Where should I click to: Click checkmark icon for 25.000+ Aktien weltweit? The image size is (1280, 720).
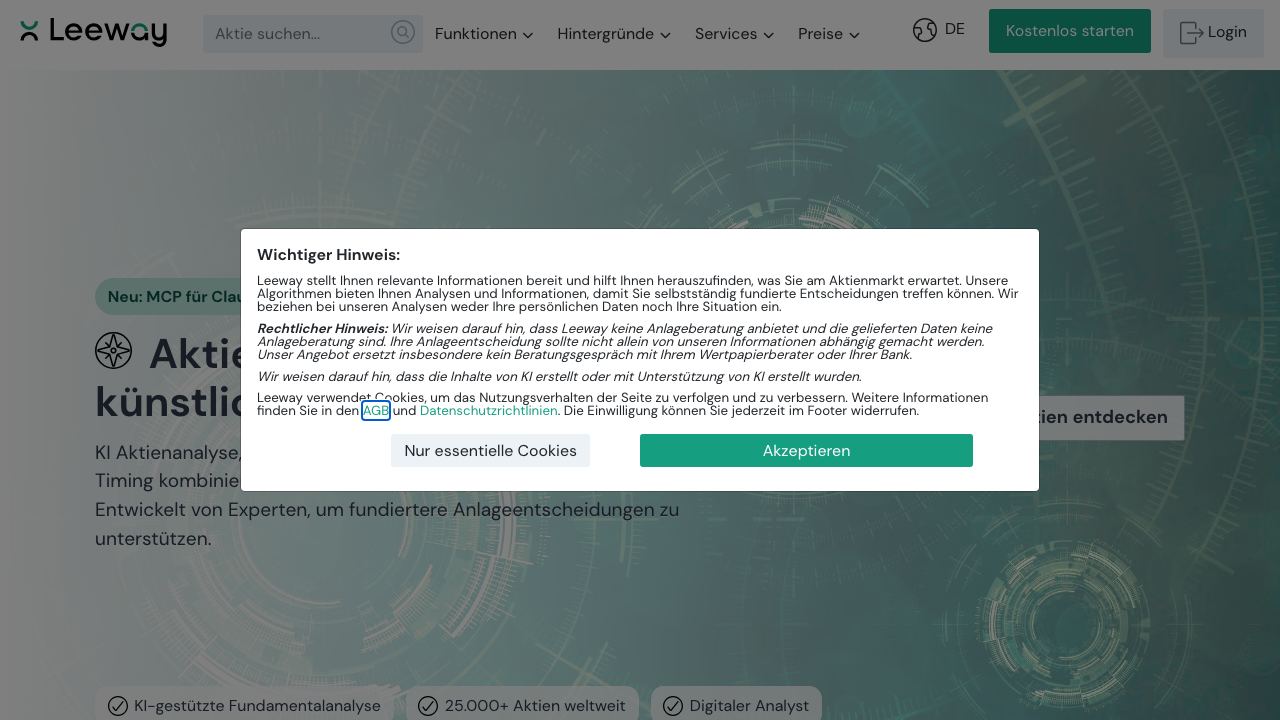click(x=428, y=706)
